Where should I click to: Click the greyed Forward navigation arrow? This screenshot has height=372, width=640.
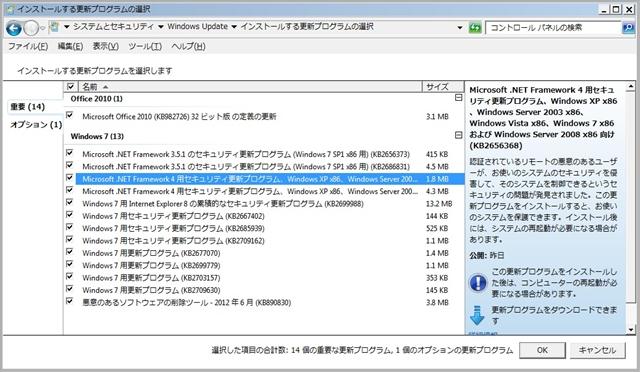coord(31,28)
